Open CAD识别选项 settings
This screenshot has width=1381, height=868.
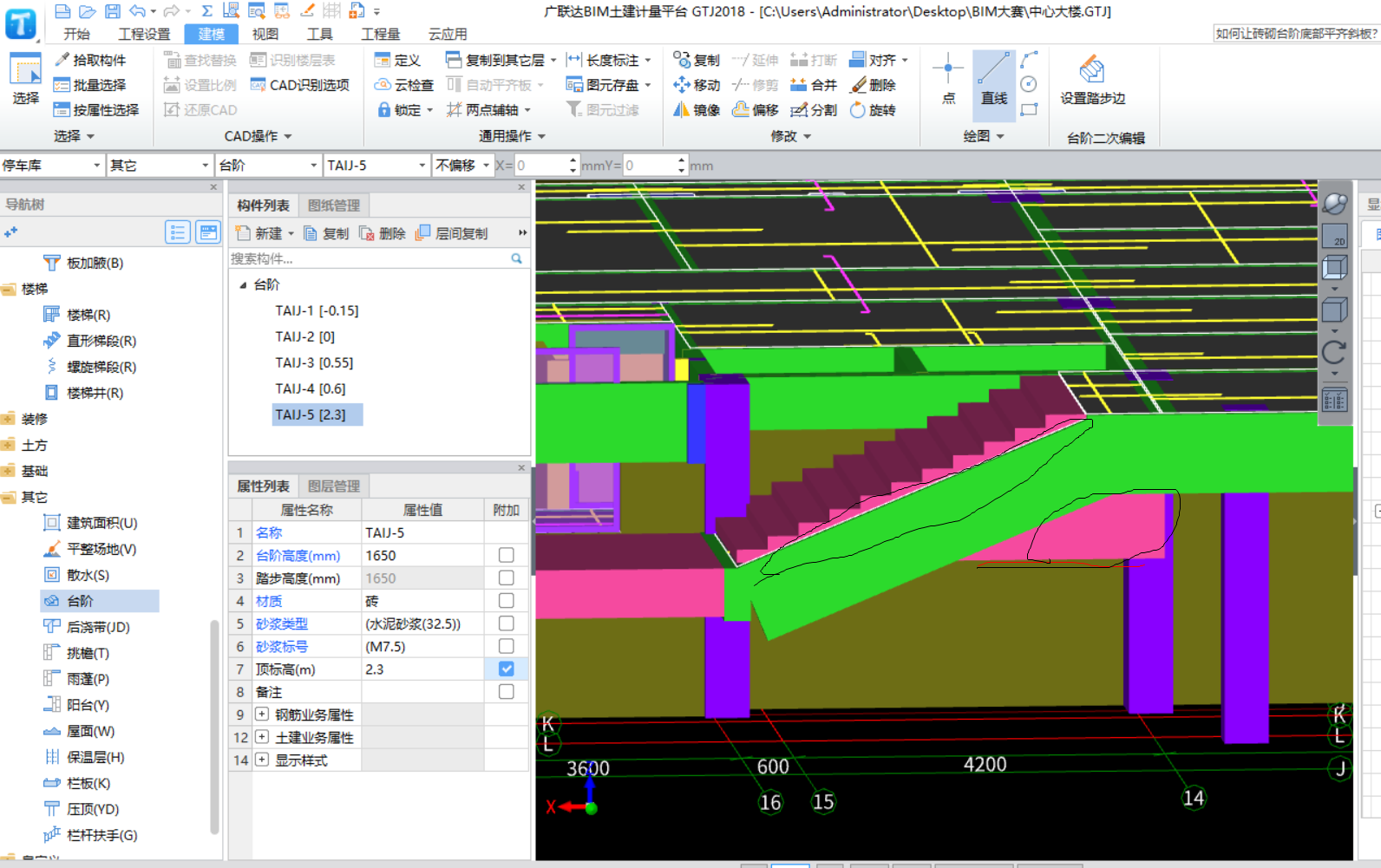(x=300, y=85)
